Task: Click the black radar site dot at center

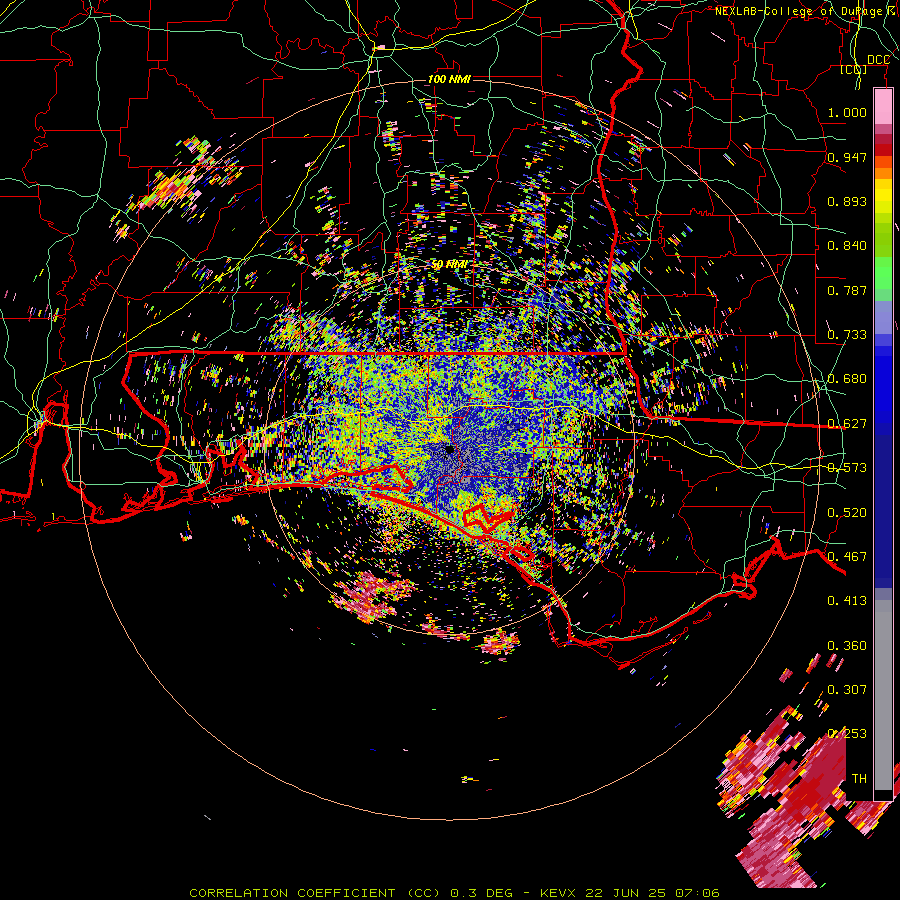Action: [x=449, y=449]
